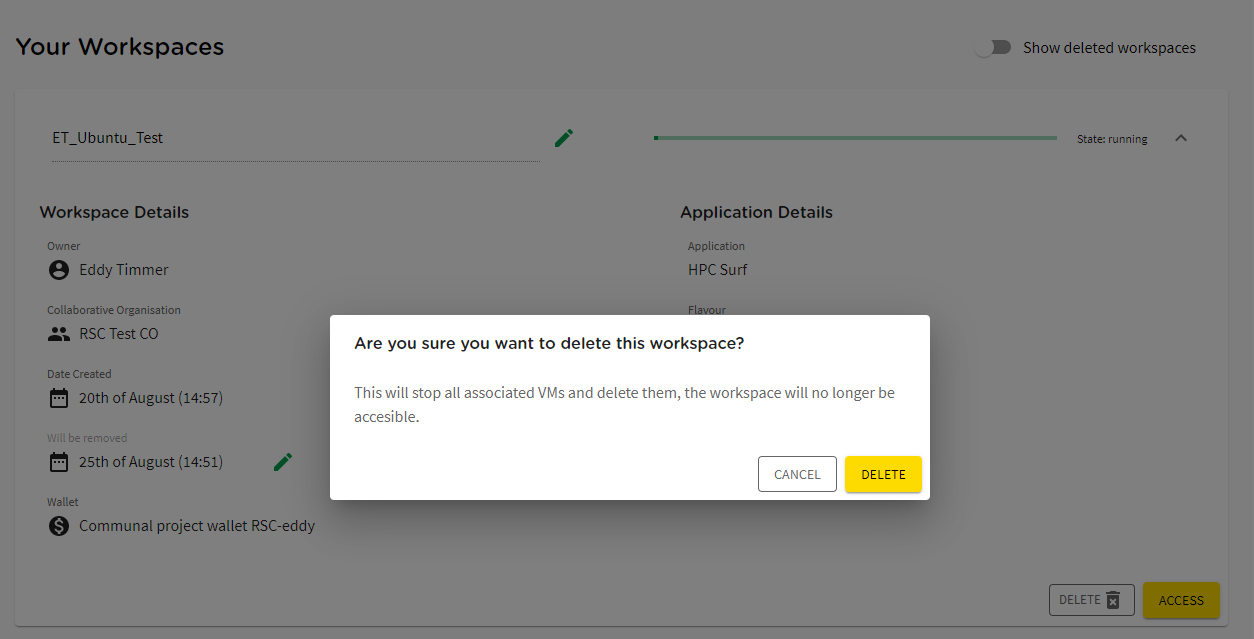Toggle Show deleted workspaces switch
The image size is (1254, 639).
click(994, 48)
